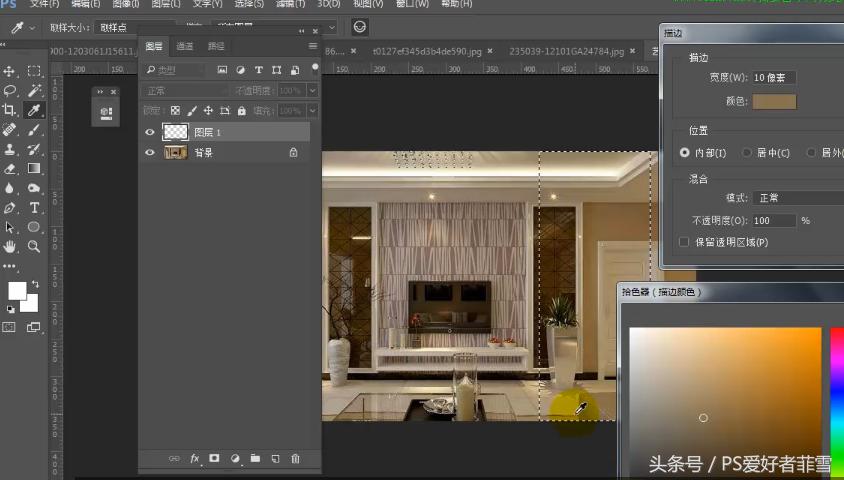
Task: Create a new layer from panel footer
Action: click(275, 458)
